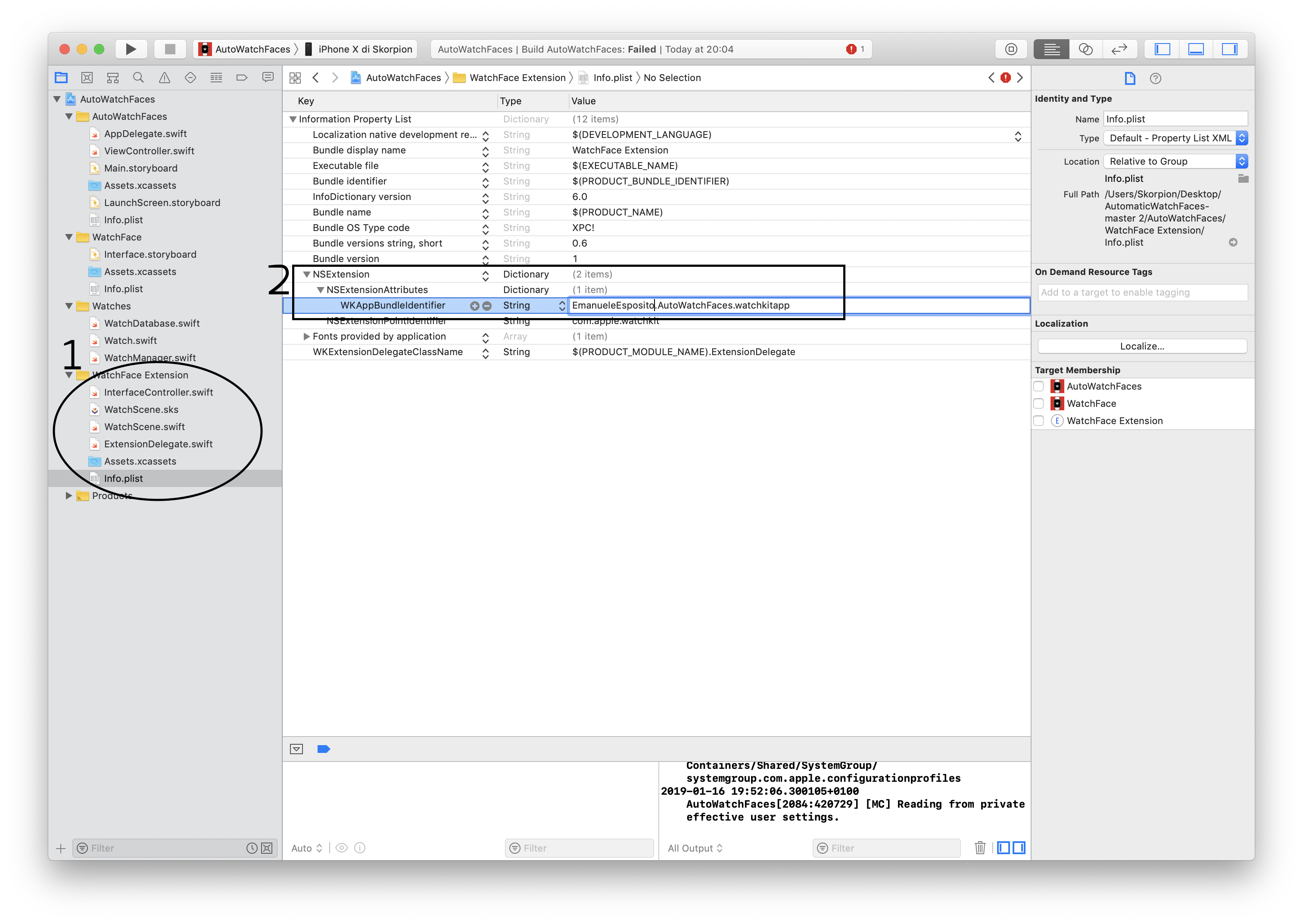
Task: Switch to the Breakpoint navigator icon
Action: point(242,78)
